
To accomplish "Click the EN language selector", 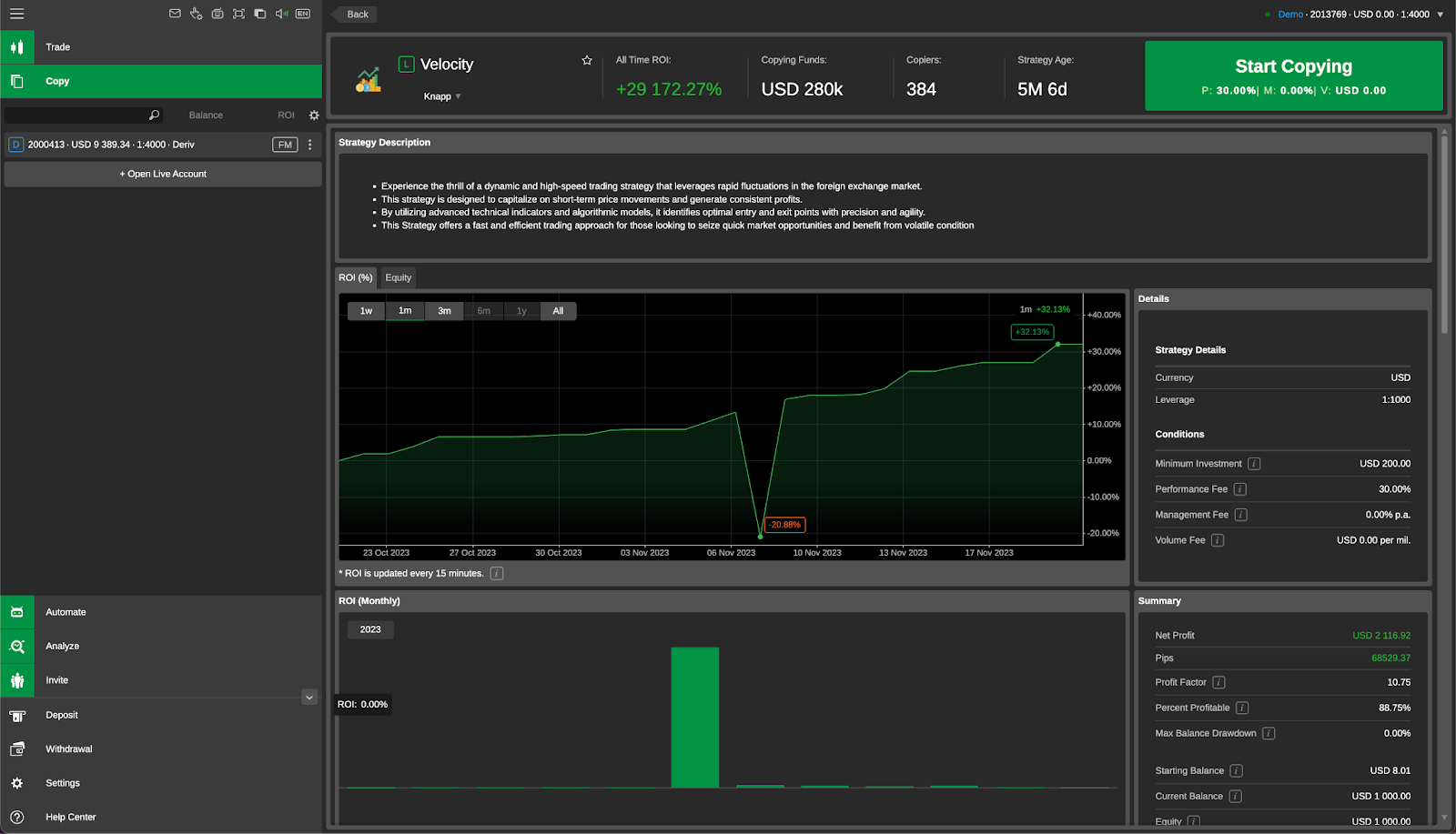I will click(x=302, y=14).
